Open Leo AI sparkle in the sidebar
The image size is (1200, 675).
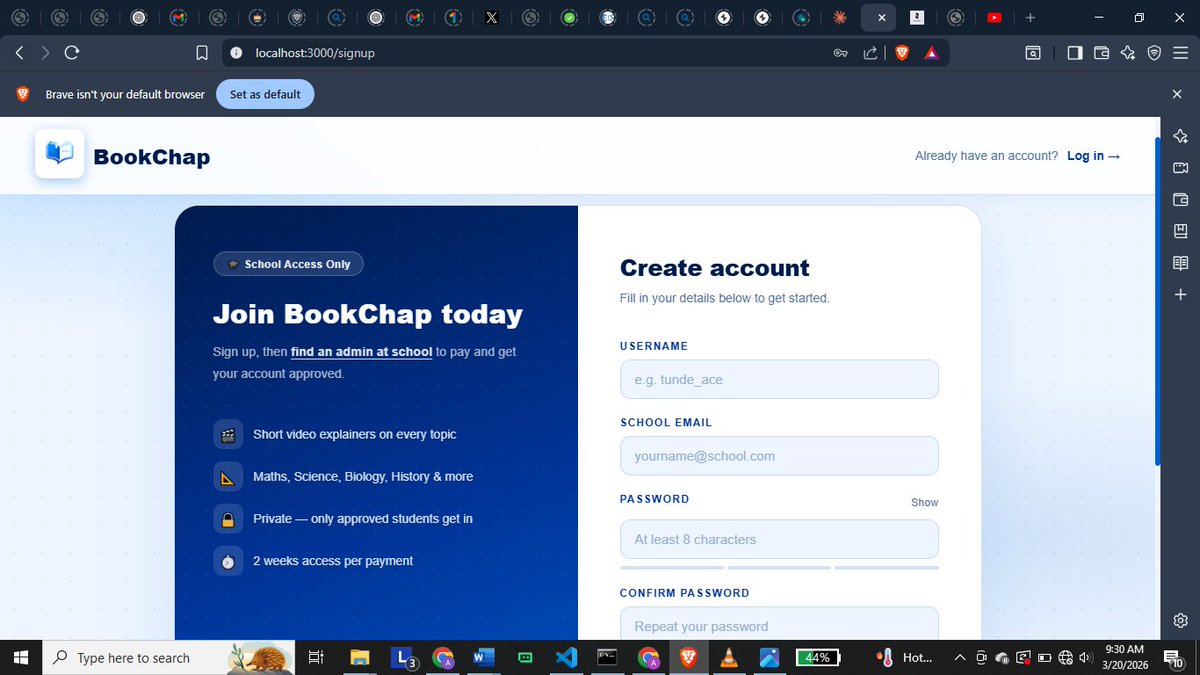[1180, 136]
